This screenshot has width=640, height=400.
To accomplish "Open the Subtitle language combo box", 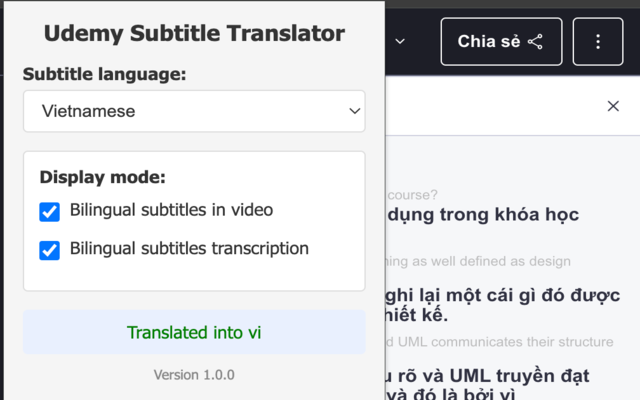I will (x=194, y=112).
